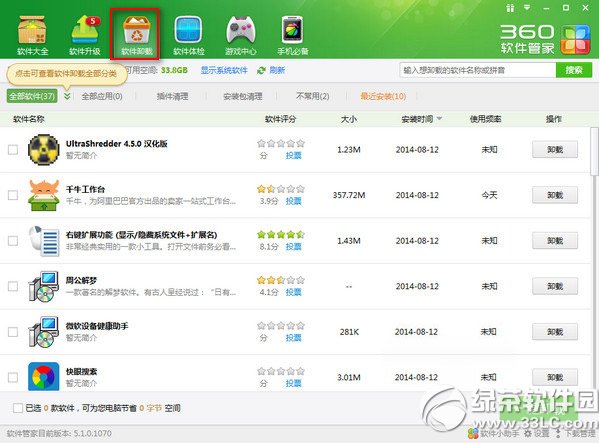
Task: Click the 快眼搜索 colorful eye icon
Action: click(44, 377)
